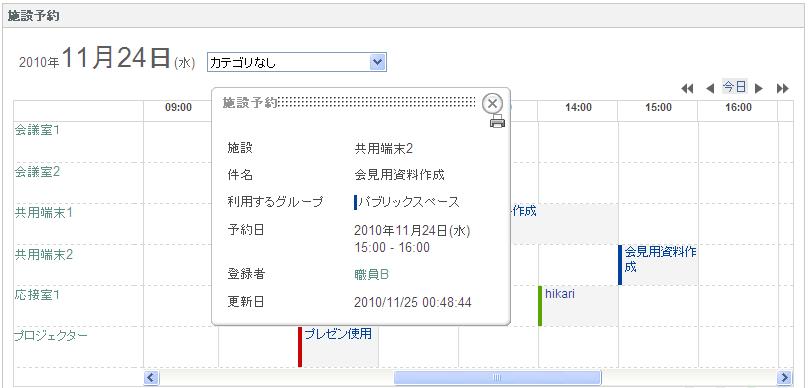
Task: Close the 施設予約 detail popup
Action: point(492,104)
